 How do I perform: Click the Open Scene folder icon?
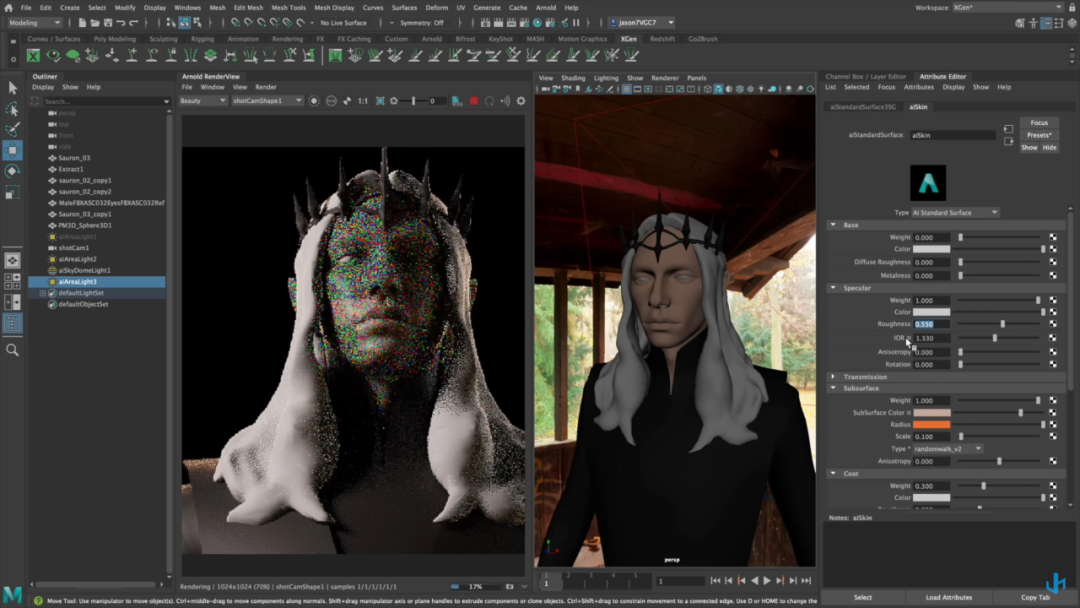[x=95, y=23]
